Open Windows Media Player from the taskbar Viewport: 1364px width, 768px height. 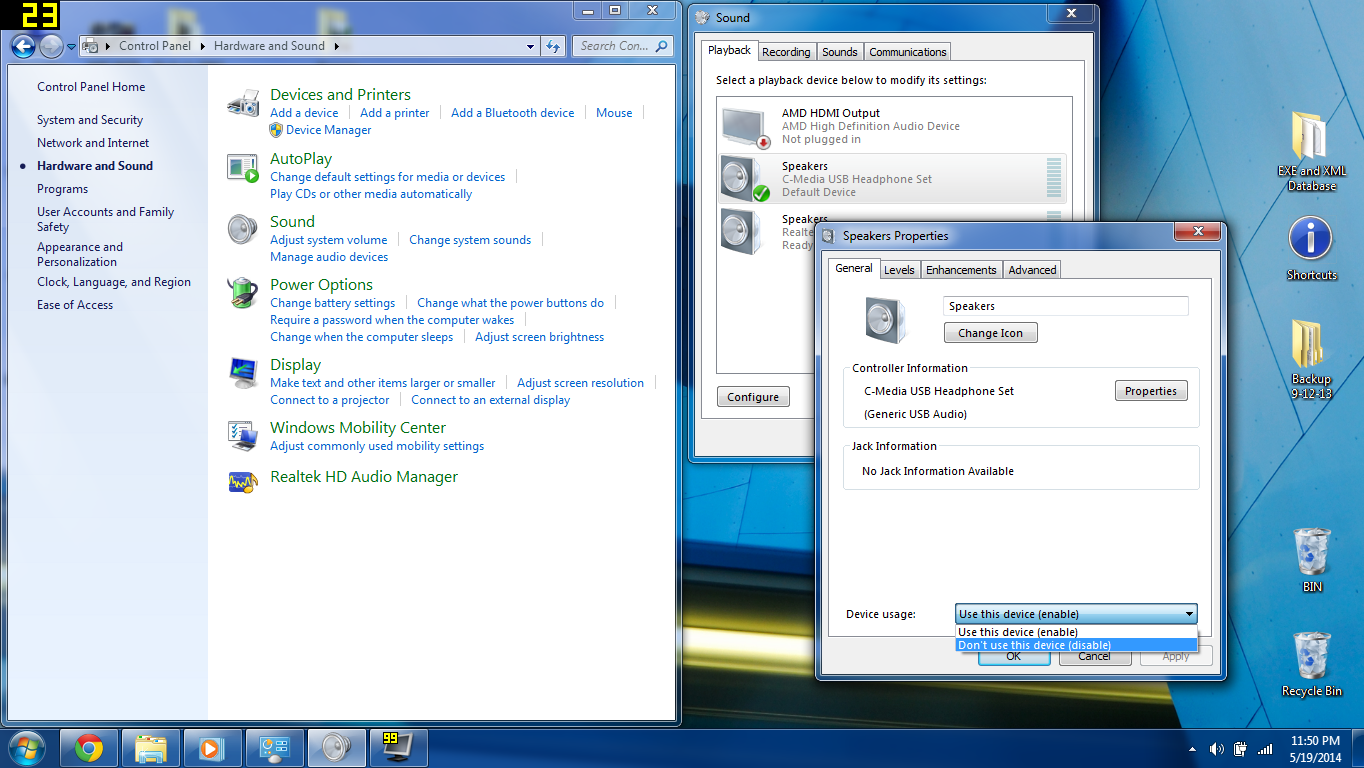(212, 748)
